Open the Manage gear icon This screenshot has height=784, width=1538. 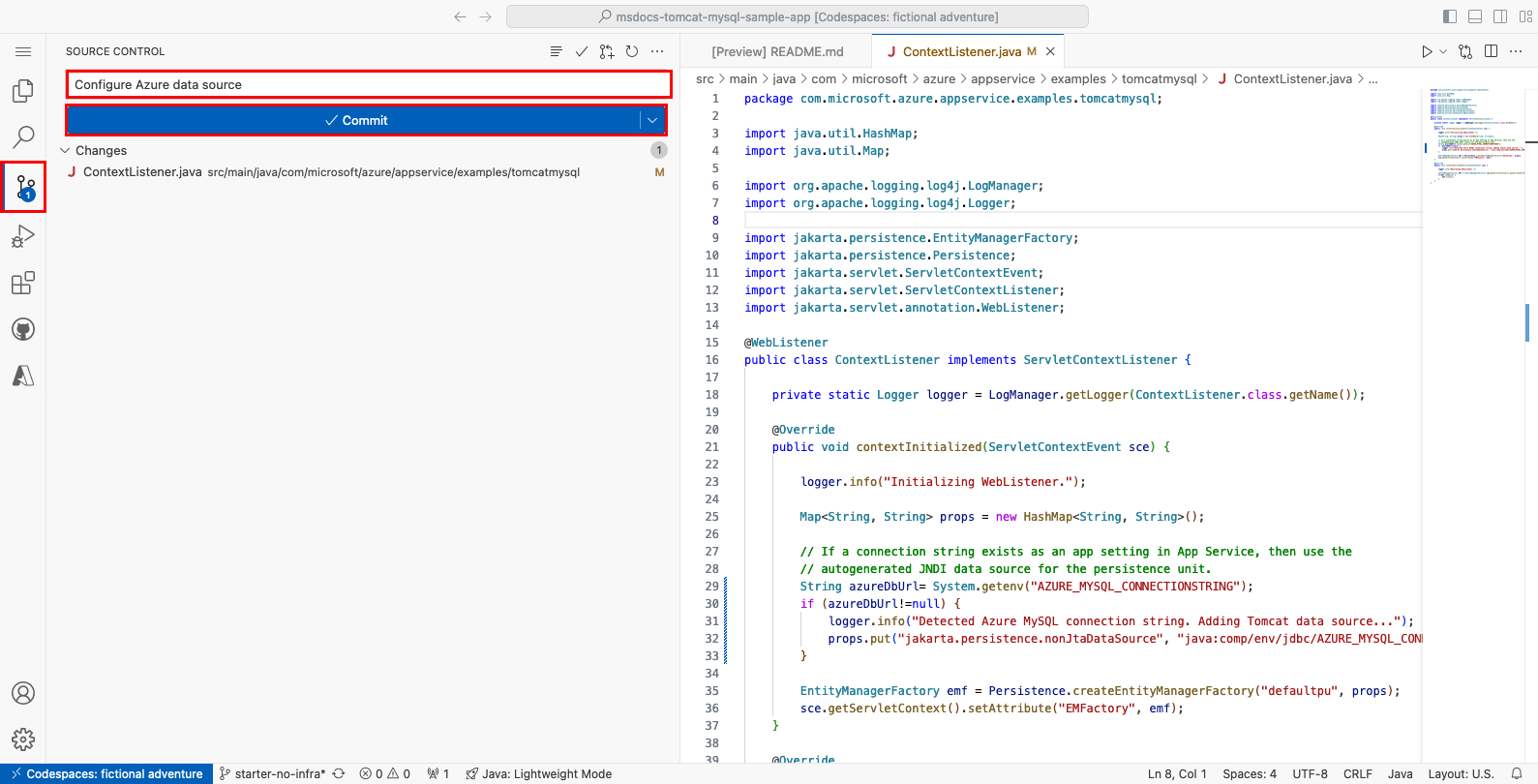point(23,739)
